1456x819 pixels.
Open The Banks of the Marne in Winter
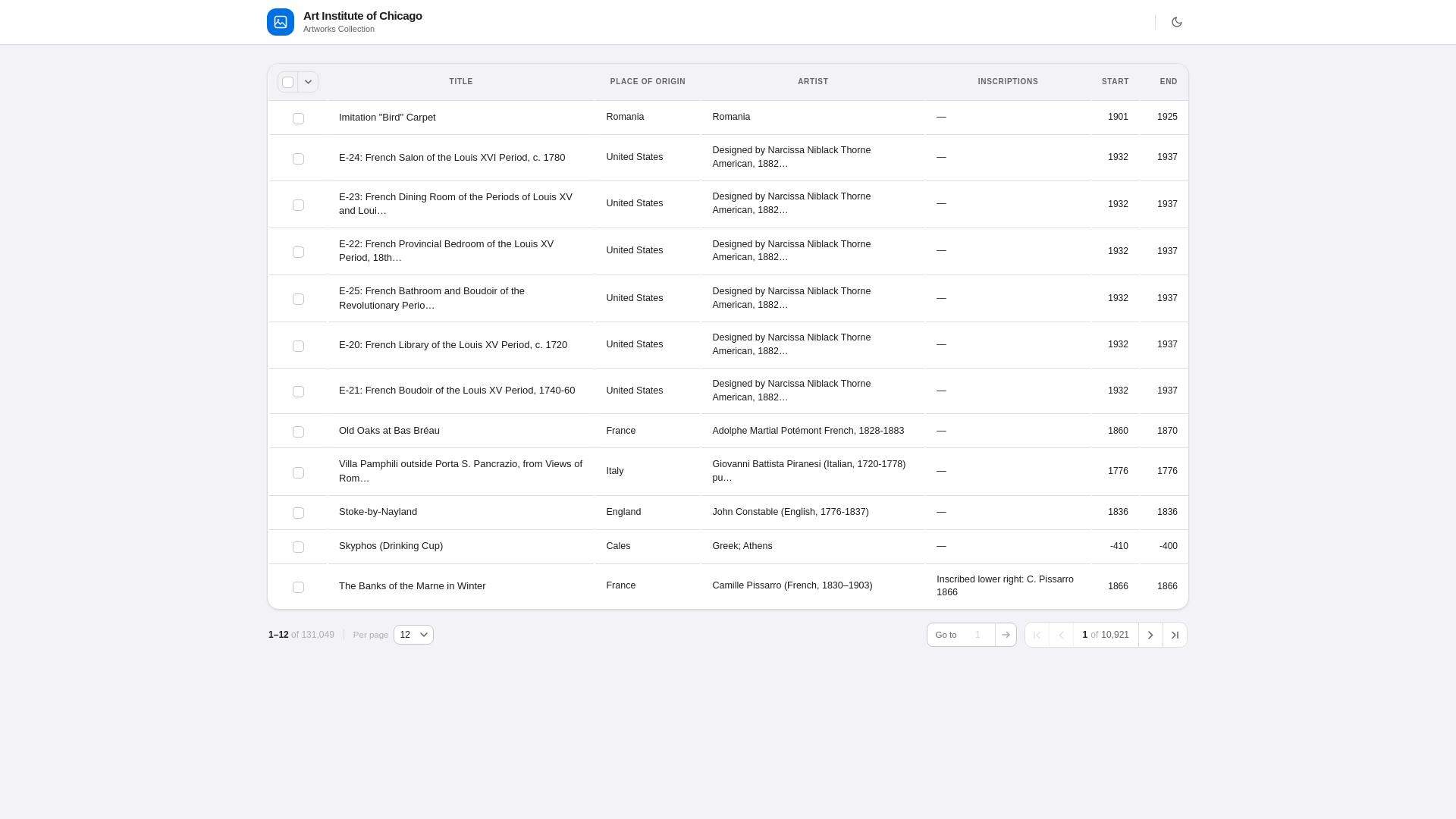coord(412,586)
